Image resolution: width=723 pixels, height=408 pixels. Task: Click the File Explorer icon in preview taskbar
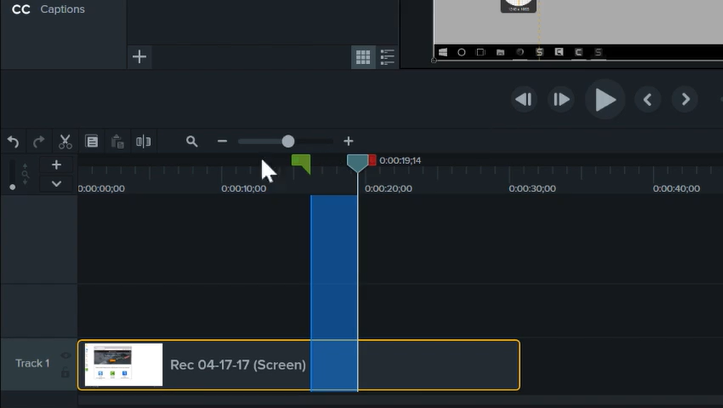pyautogui.click(x=500, y=53)
